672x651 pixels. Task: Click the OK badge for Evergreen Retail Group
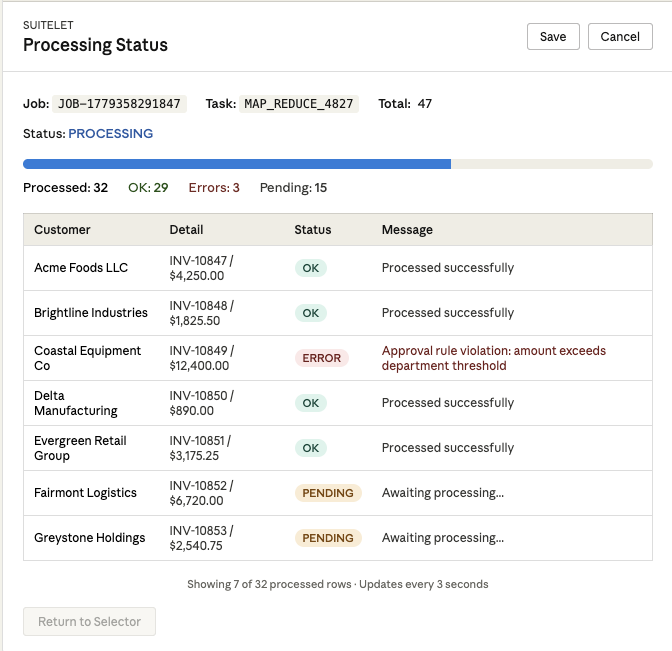311,448
